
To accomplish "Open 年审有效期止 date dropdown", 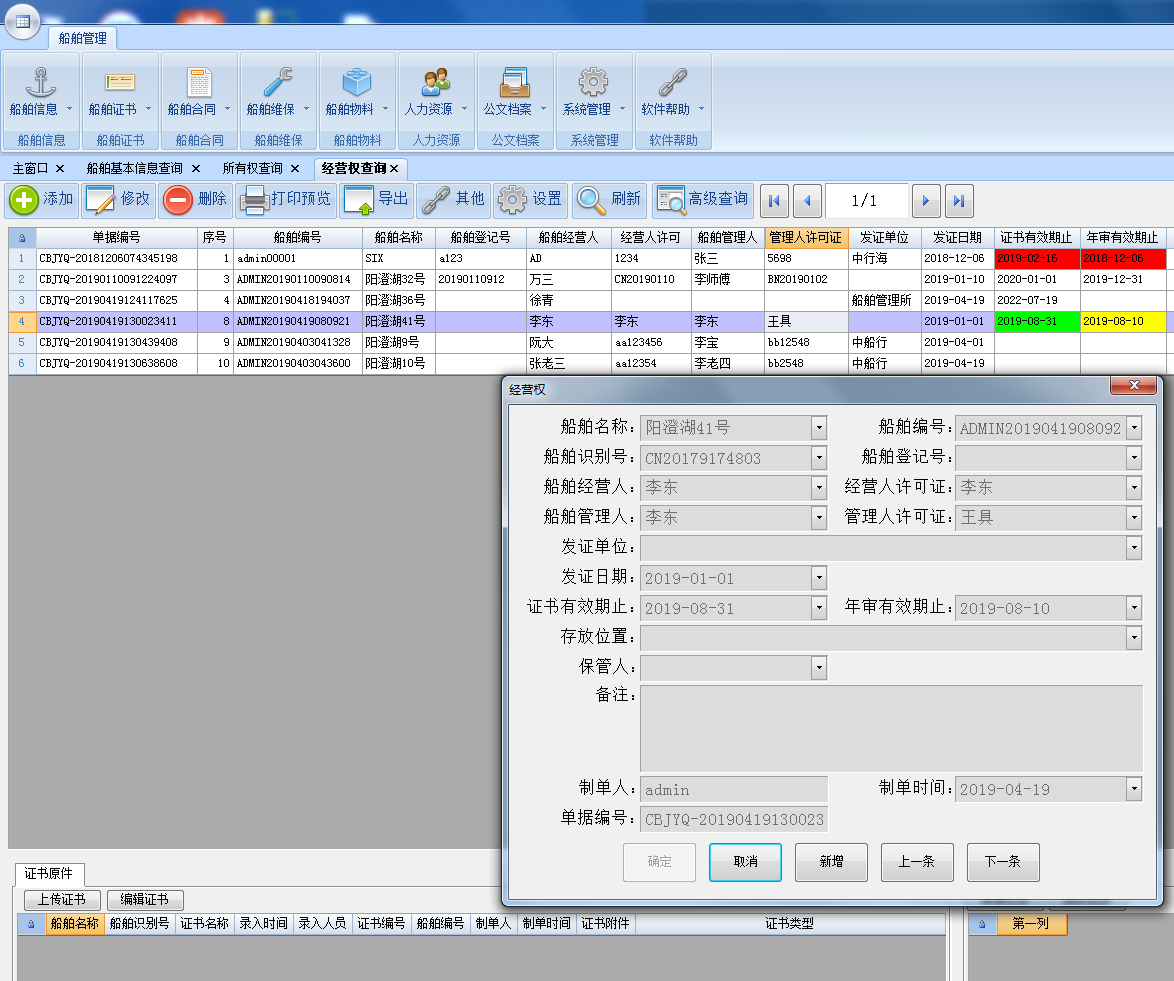I will (x=1134, y=607).
